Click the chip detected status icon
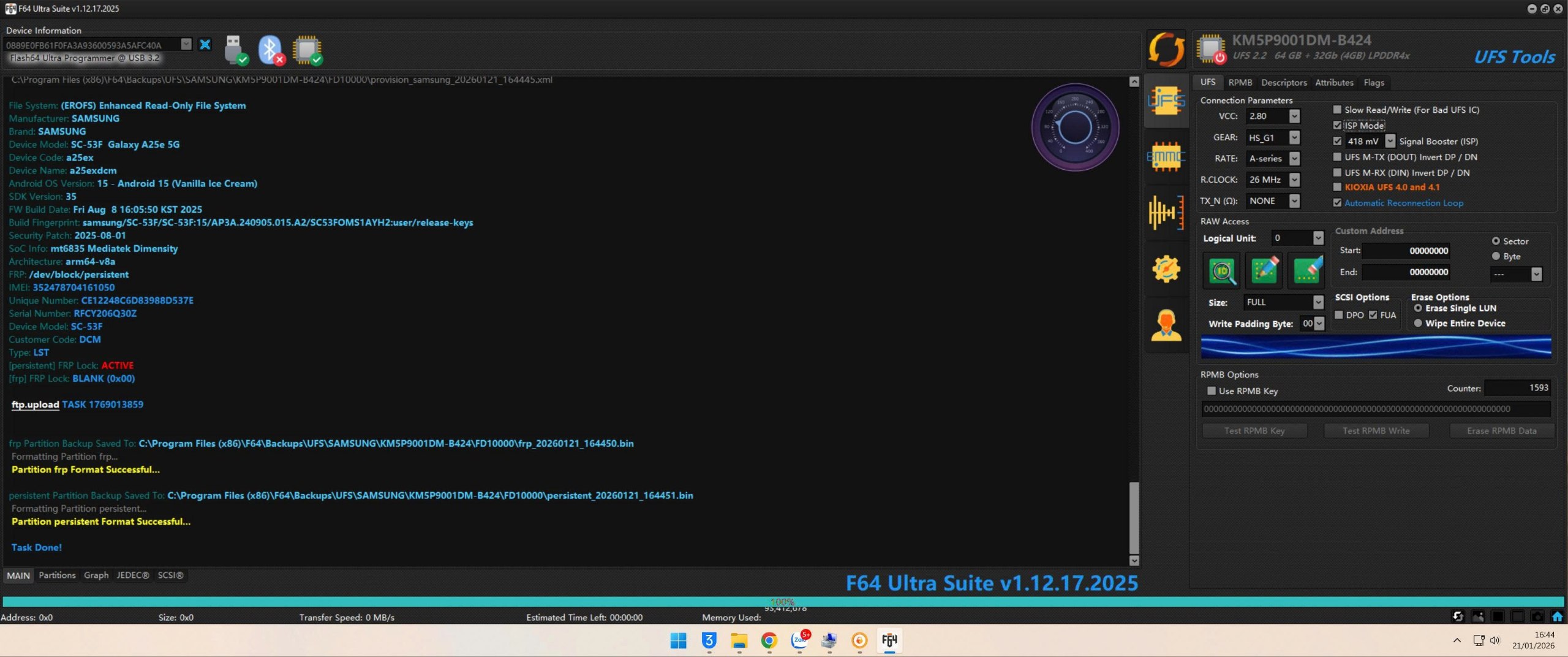The width and height of the screenshot is (1568, 657). (x=307, y=50)
